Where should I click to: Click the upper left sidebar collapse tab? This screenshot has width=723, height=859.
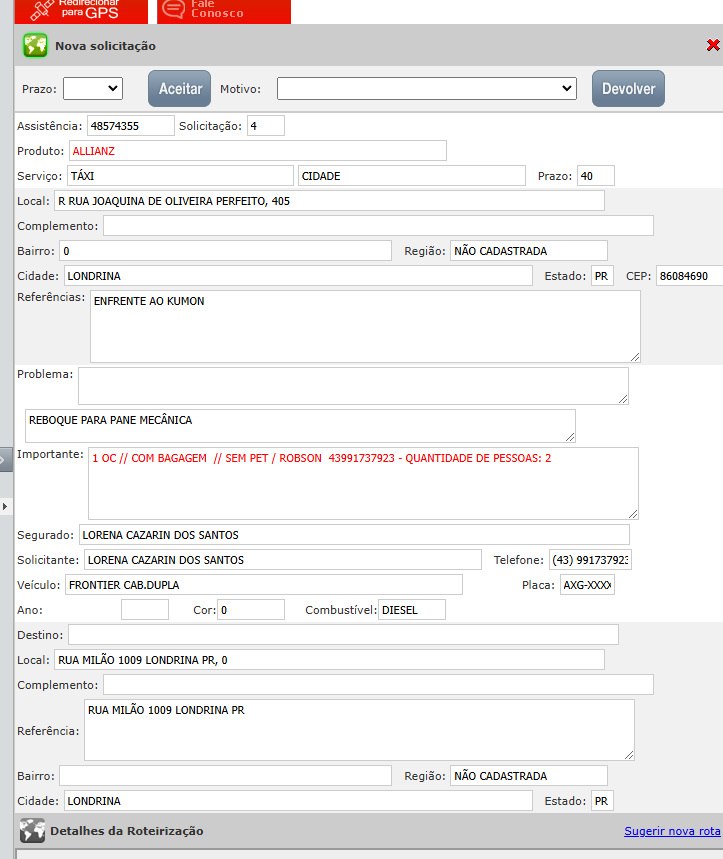pyautogui.click(x=5, y=459)
